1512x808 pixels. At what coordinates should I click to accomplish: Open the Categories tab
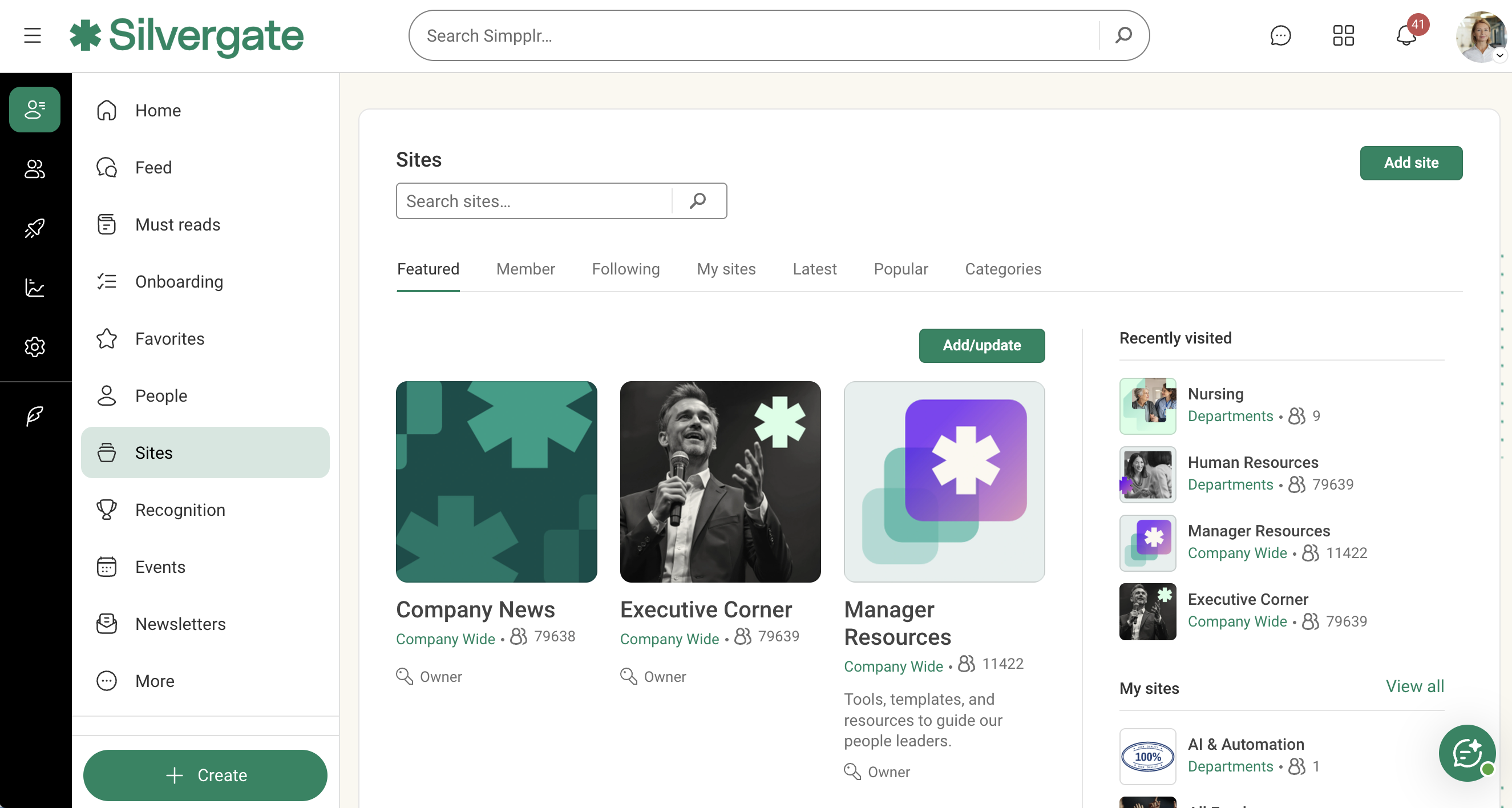click(1002, 269)
